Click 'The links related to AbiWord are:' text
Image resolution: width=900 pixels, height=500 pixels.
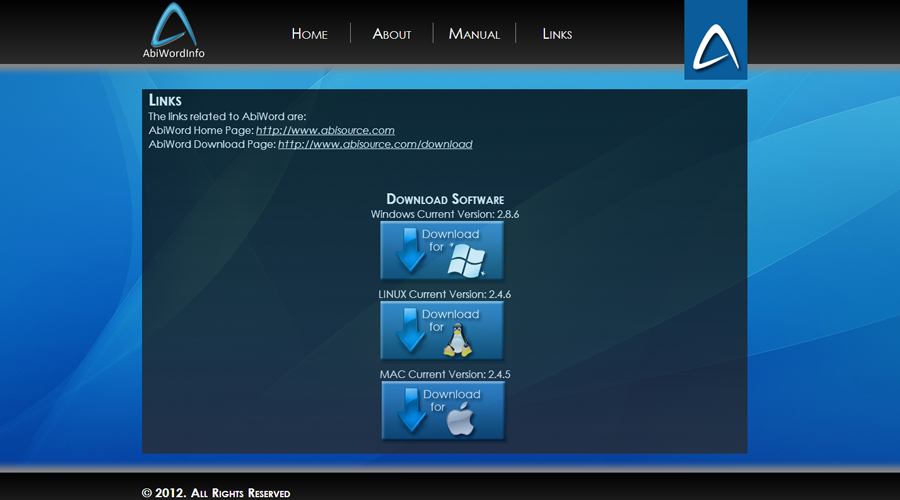tap(227, 117)
